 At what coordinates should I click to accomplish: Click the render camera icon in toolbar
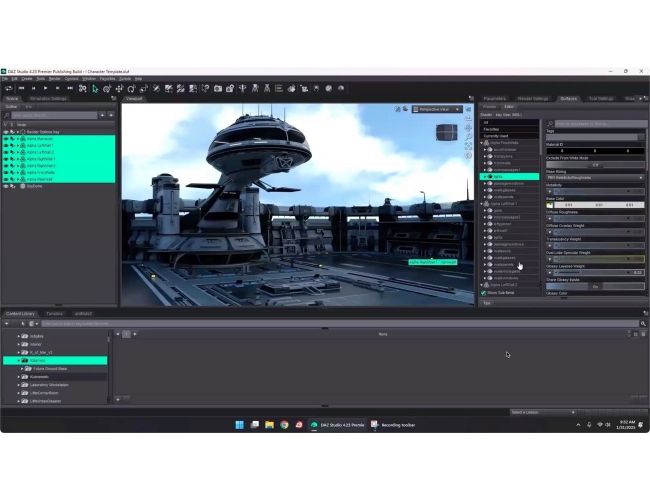(219, 88)
